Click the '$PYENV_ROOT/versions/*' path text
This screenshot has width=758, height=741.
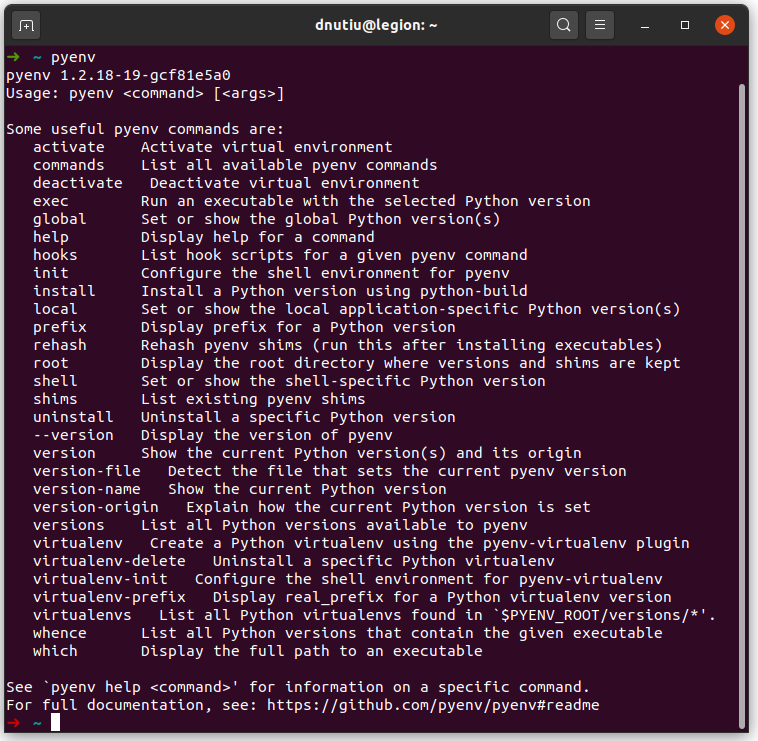point(600,615)
